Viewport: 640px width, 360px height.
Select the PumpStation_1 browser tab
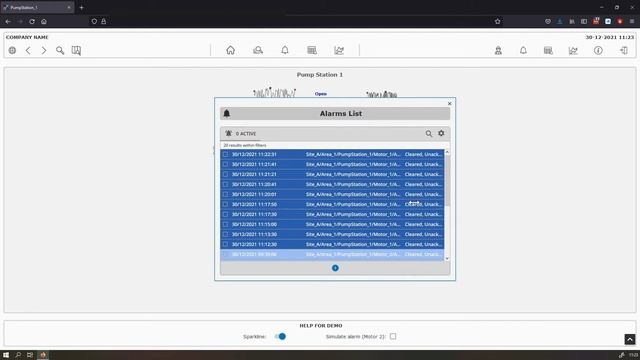(x=38, y=7)
